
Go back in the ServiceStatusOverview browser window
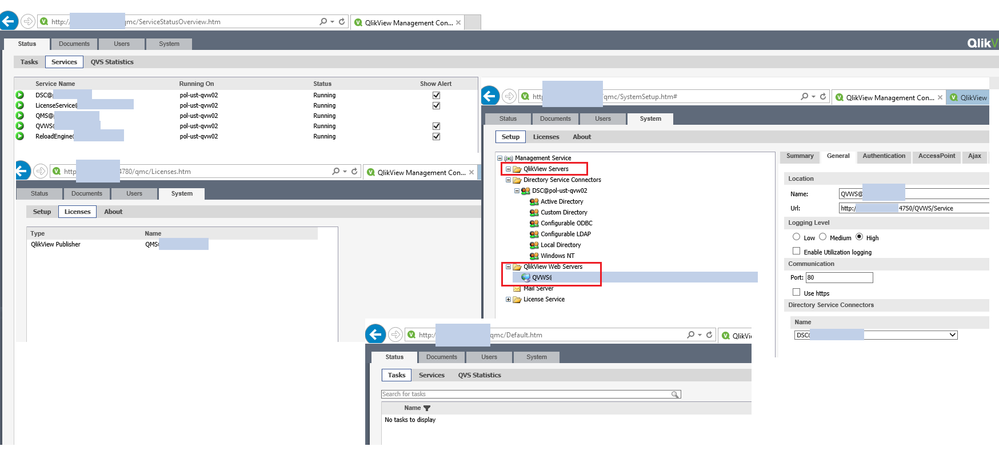point(8,21)
